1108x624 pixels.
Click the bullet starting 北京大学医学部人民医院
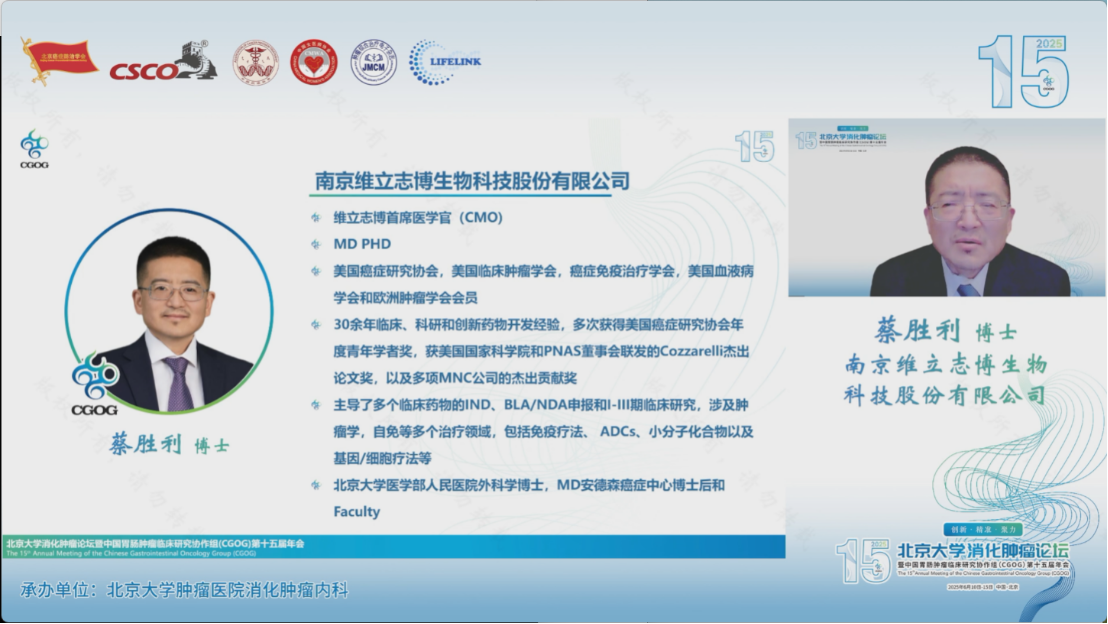529,498
